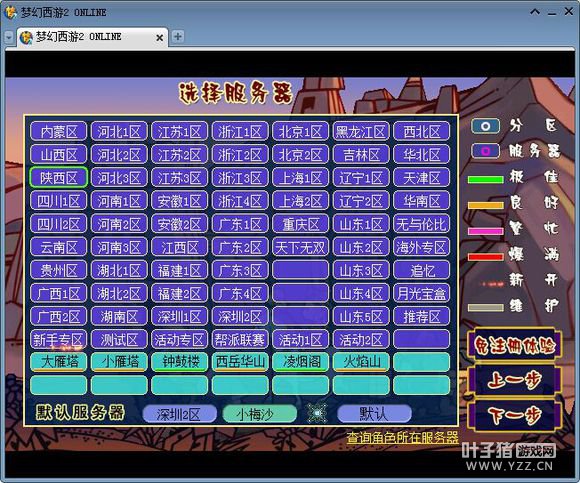
Task: Select the 火焰山 server
Action: [361, 361]
